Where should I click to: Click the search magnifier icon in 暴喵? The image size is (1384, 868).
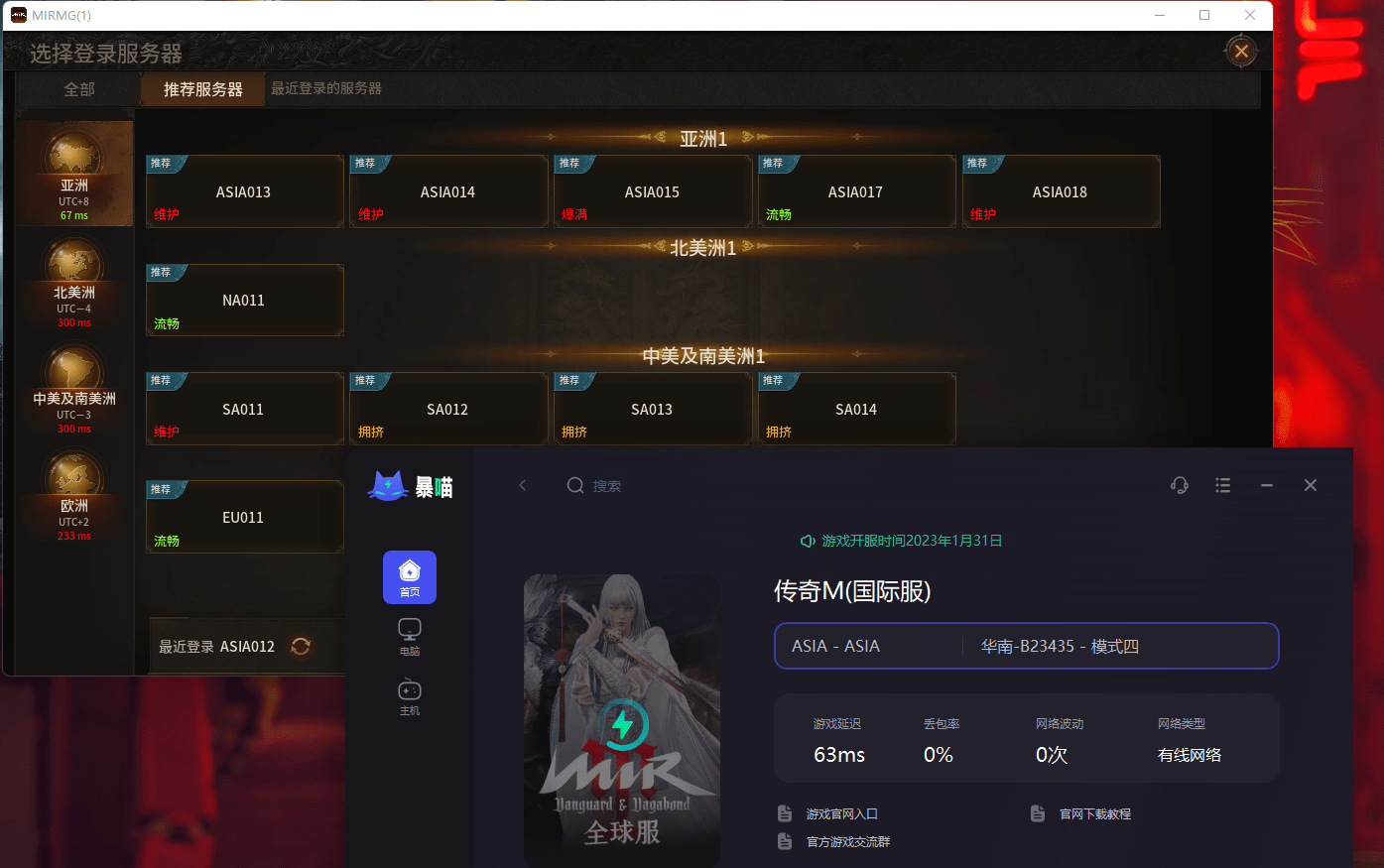click(575, 485)
